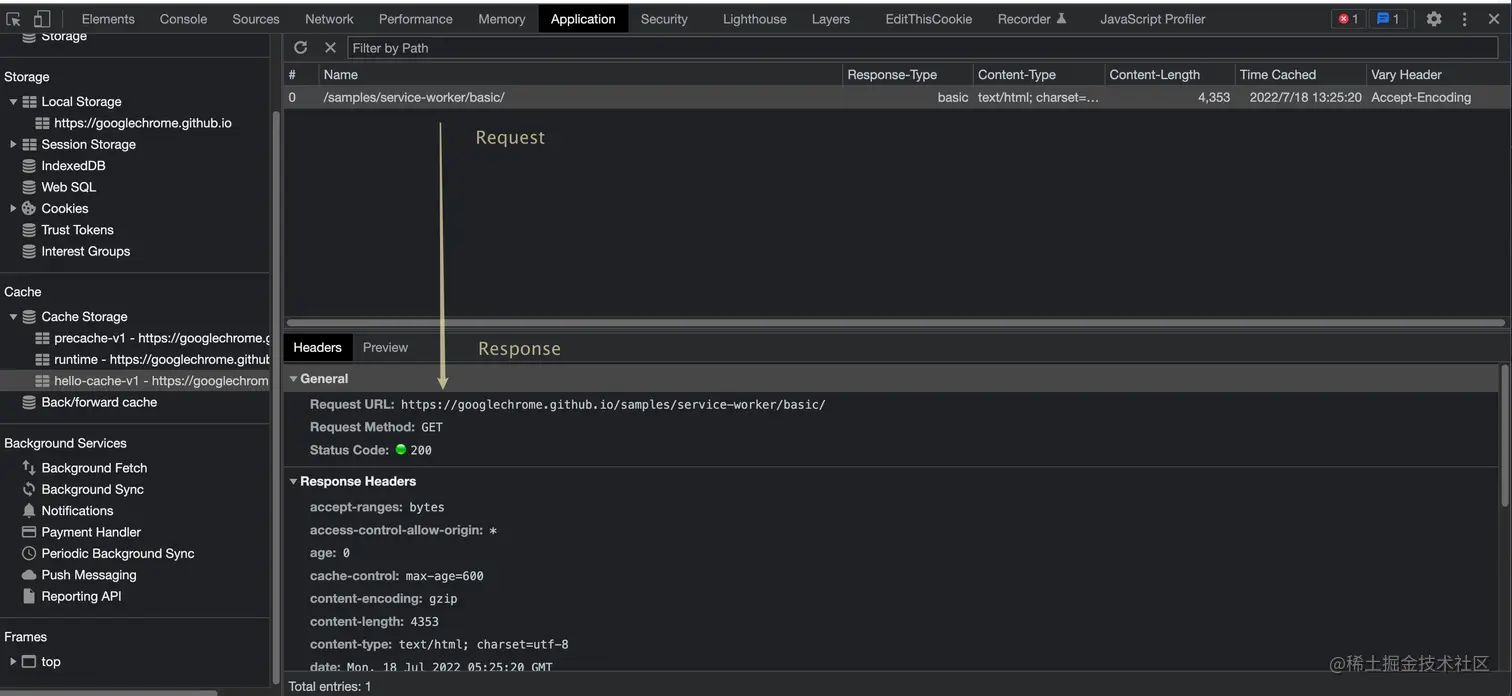Click the Back/forward cache database icon
The height and width of the screenshot is (696, 1512).
point(29,403)
